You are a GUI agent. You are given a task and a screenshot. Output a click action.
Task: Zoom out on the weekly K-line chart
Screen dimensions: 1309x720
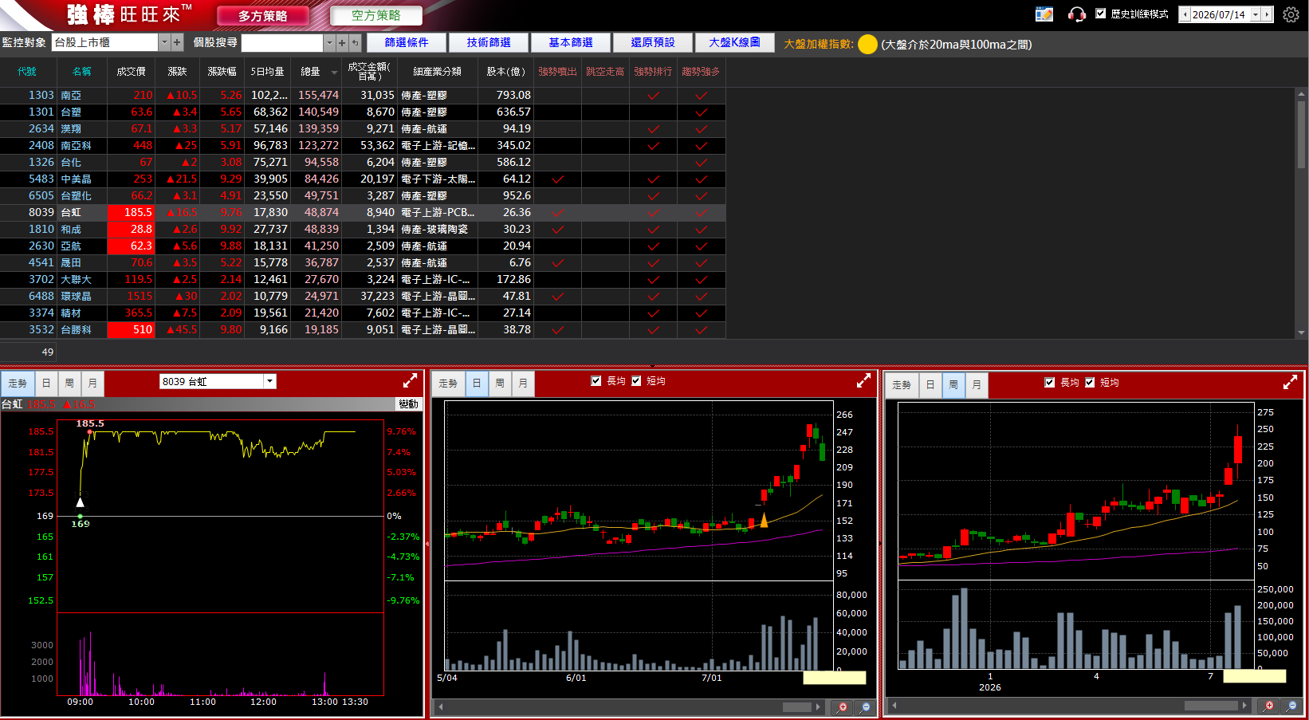(x=1292, y=707)
